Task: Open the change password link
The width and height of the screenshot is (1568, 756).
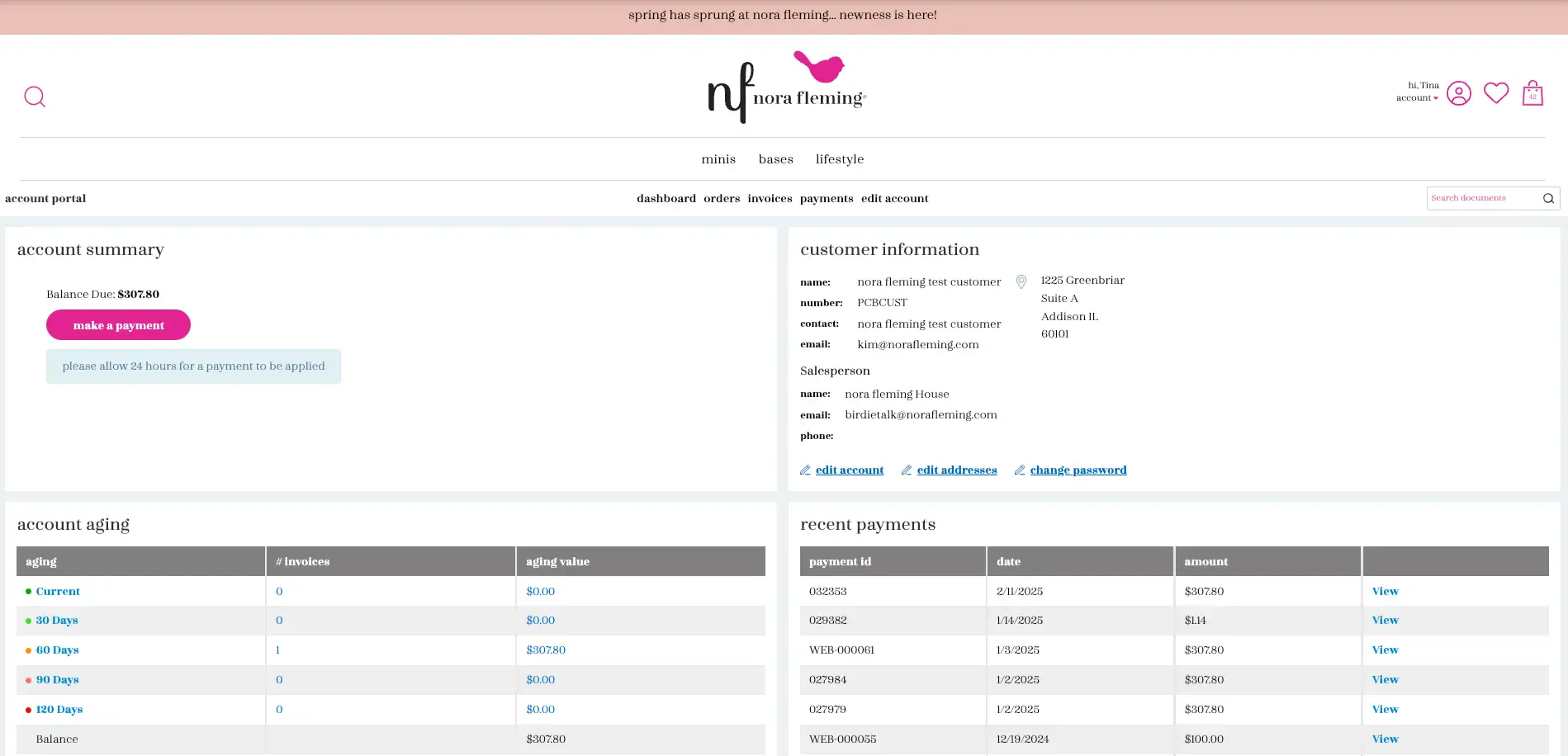Action: 1078,470
